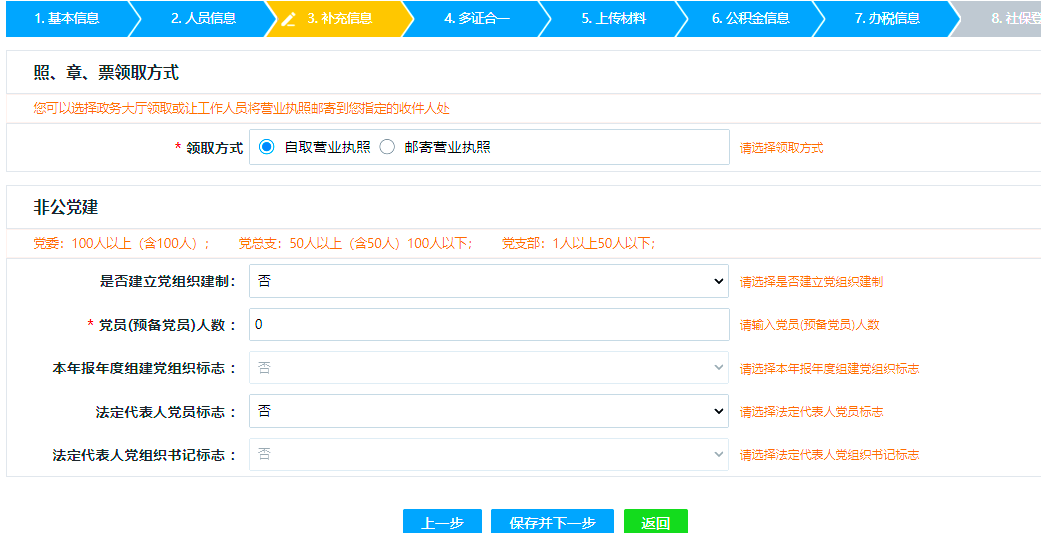Jump to step 8. 社保 tab
The height and width of the screenshot is (533, 1041).
pyautogui.click(x=1010, y=18)
